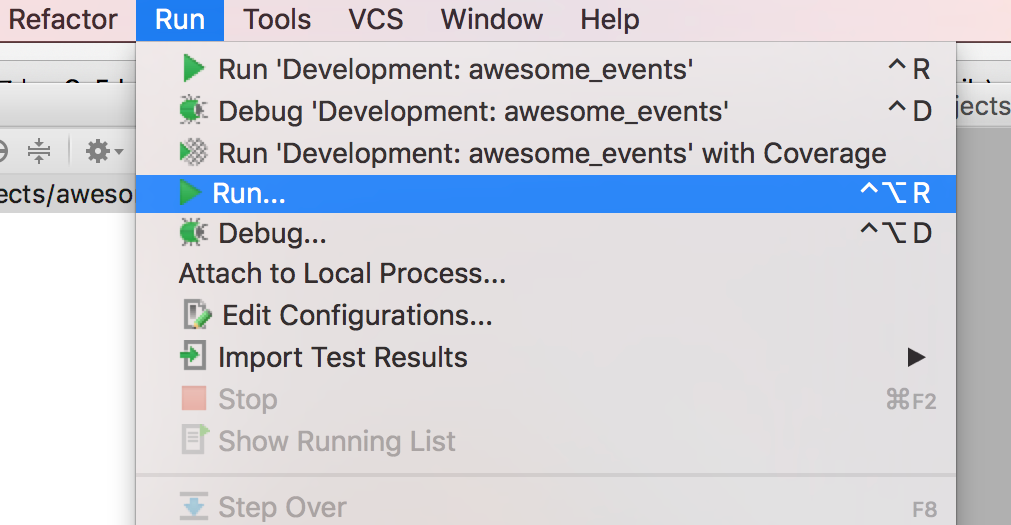Choose the highlighted Run... menu entry
The image size is (1011, 525).
pos(250,194)
